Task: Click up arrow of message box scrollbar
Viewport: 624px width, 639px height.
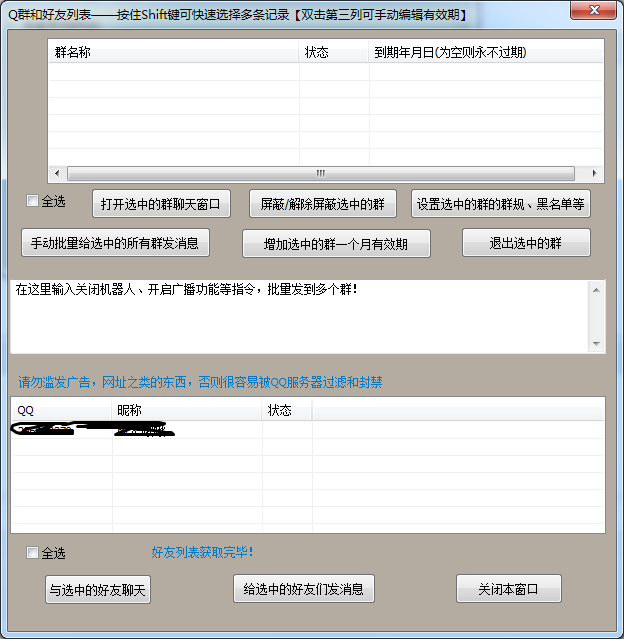Action: click(596, 290)
